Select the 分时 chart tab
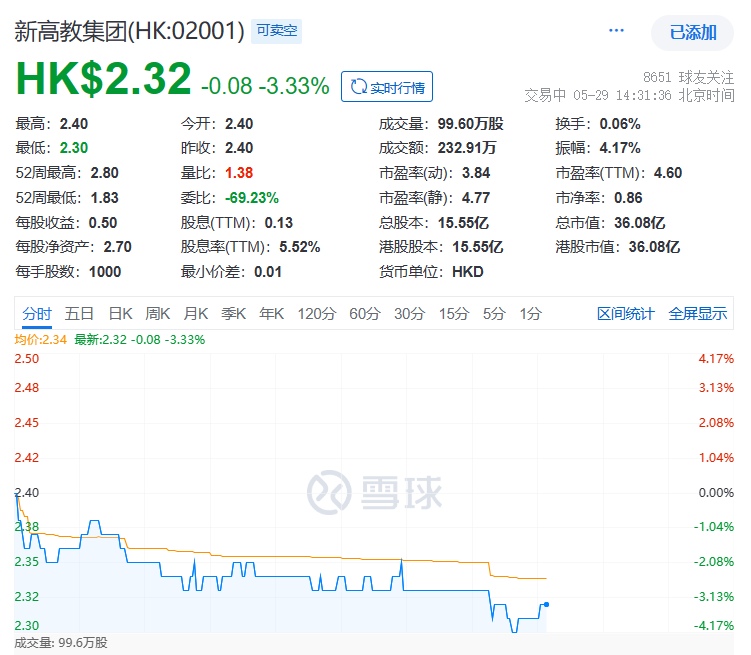 point(37,314)
